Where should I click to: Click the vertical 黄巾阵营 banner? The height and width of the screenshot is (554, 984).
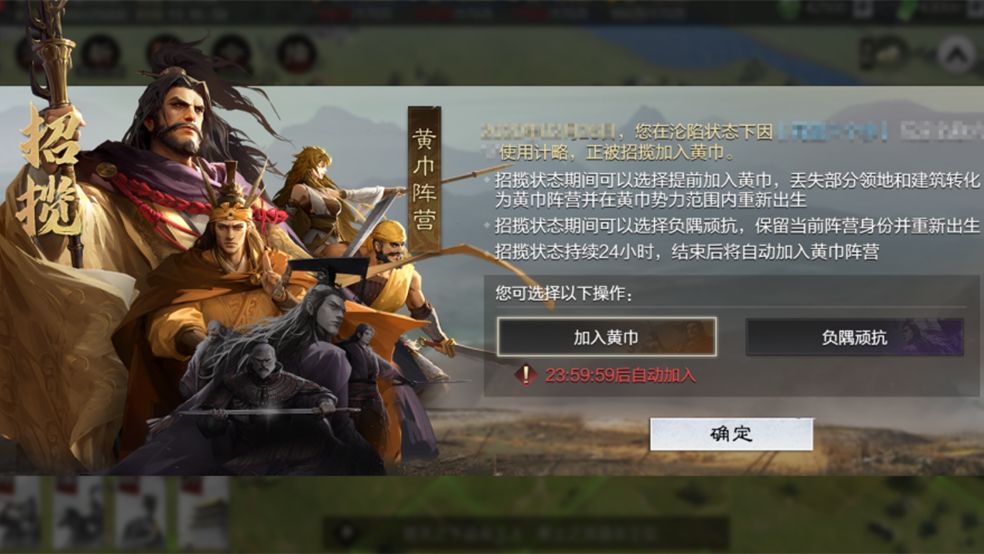click(424, 179)
